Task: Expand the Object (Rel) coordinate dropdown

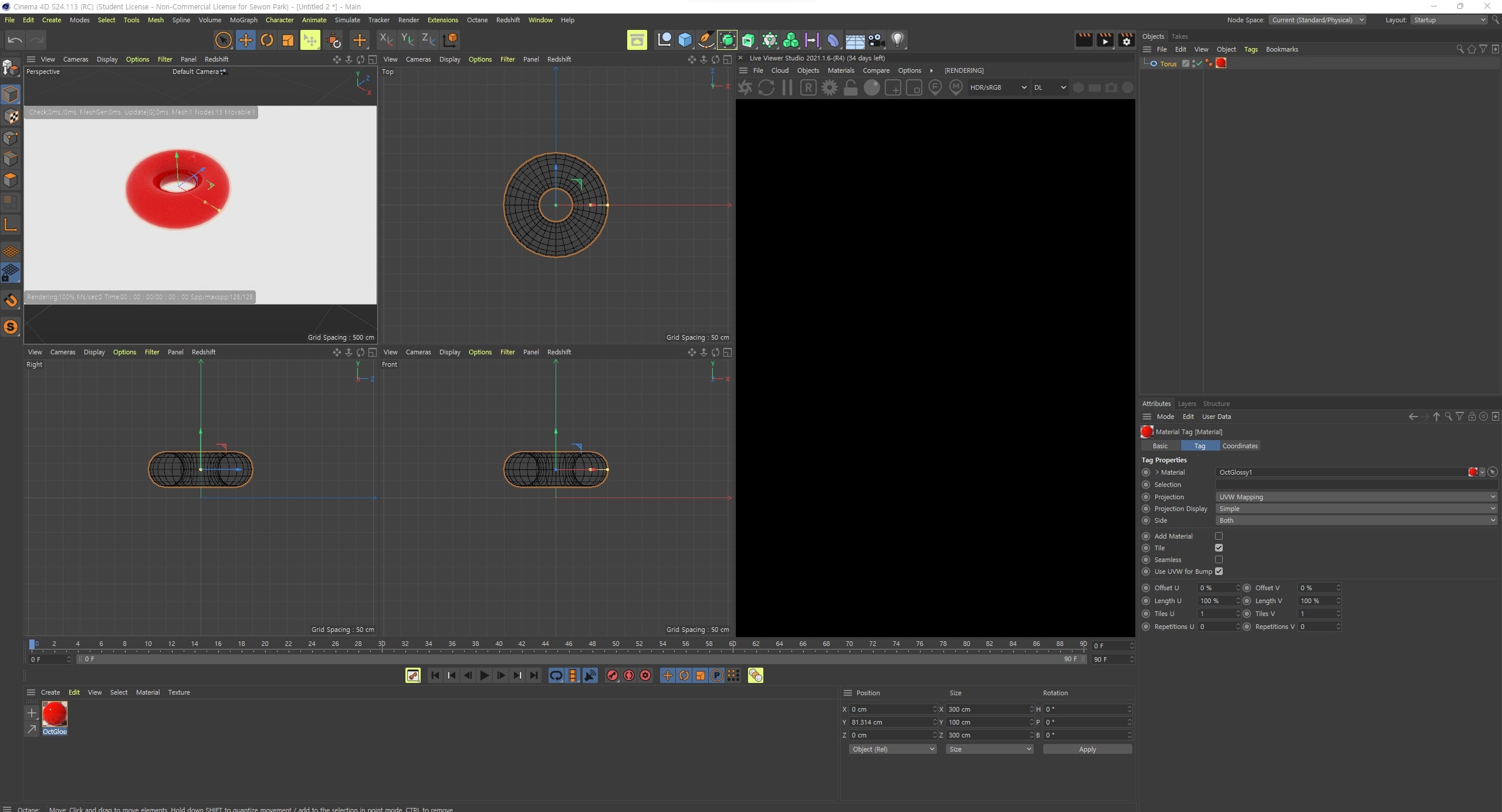Action: point(892,749)
